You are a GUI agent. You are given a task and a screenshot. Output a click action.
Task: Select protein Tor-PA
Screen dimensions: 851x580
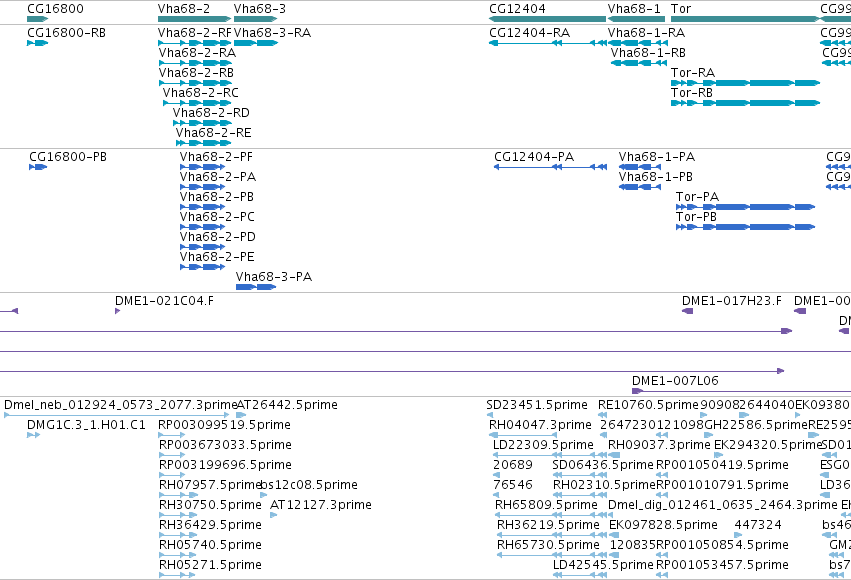click(746, 207)
